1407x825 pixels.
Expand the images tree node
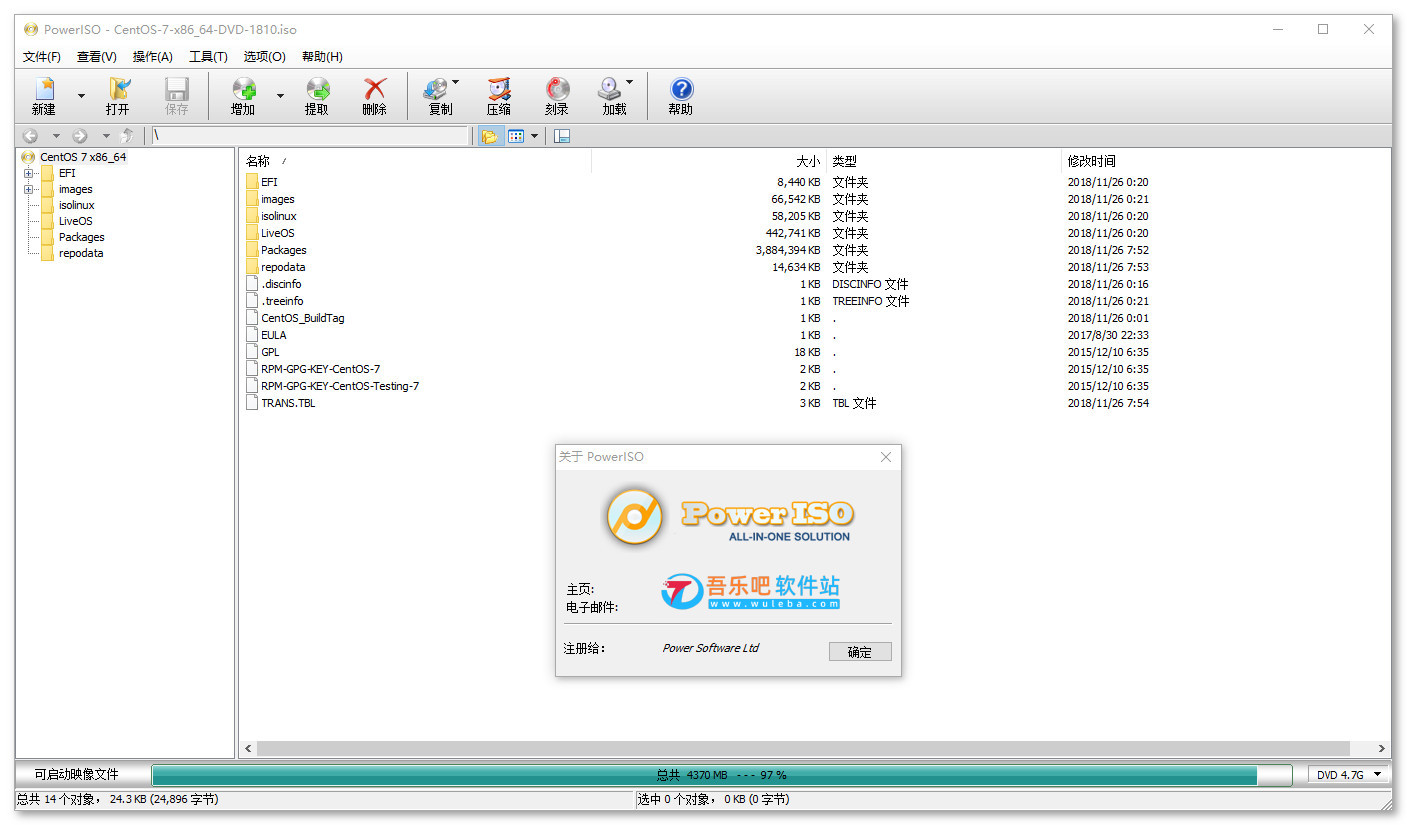tap(28, 189)
